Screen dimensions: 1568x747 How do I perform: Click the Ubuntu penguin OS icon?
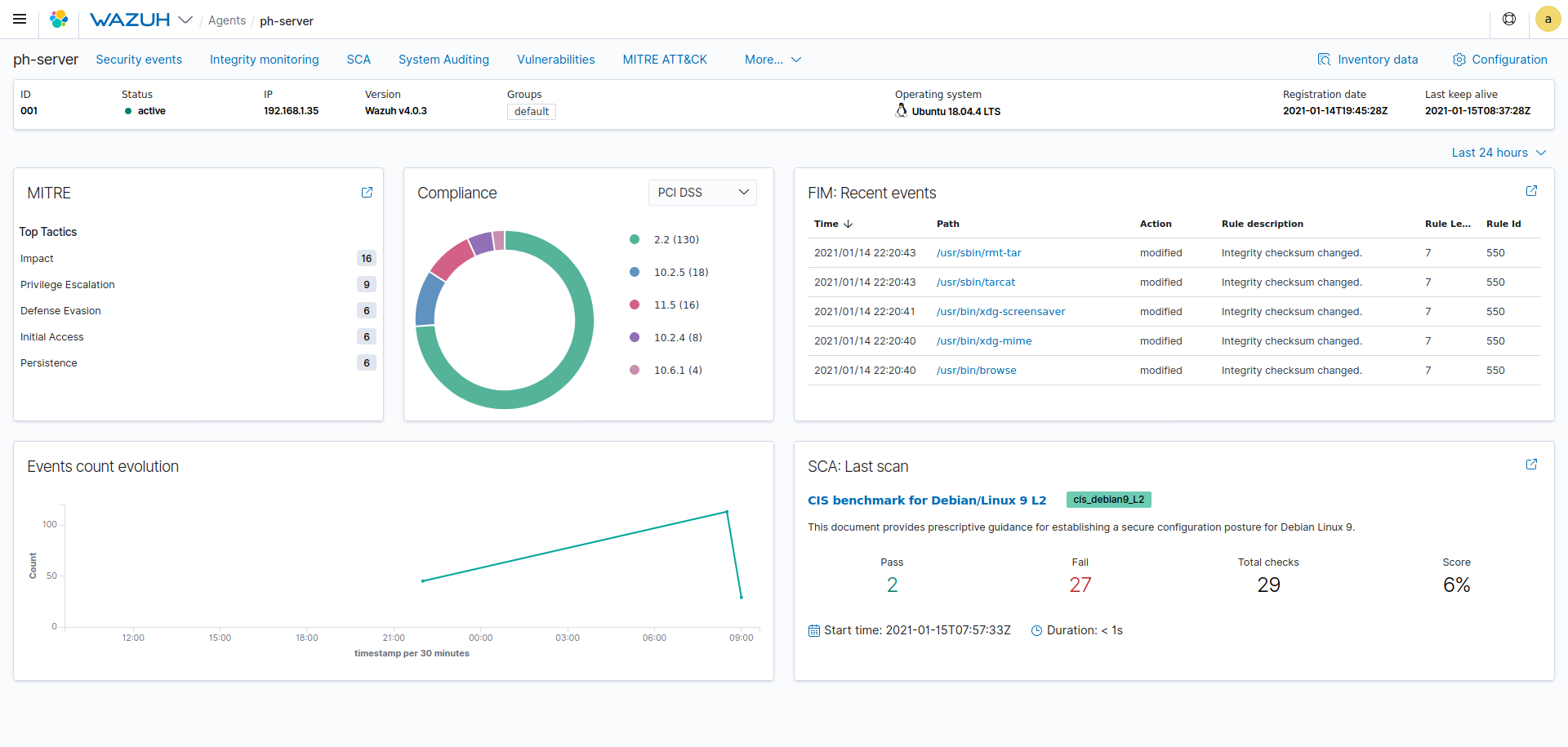coord(901,110)
